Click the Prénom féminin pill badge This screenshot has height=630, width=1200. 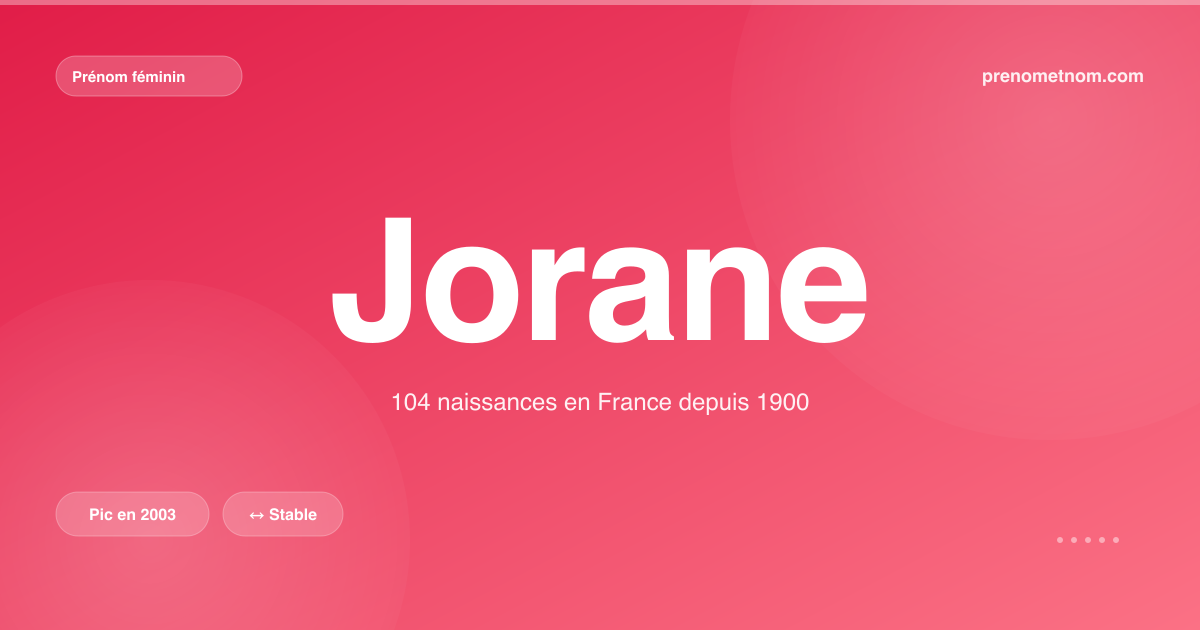pos(149,76)
